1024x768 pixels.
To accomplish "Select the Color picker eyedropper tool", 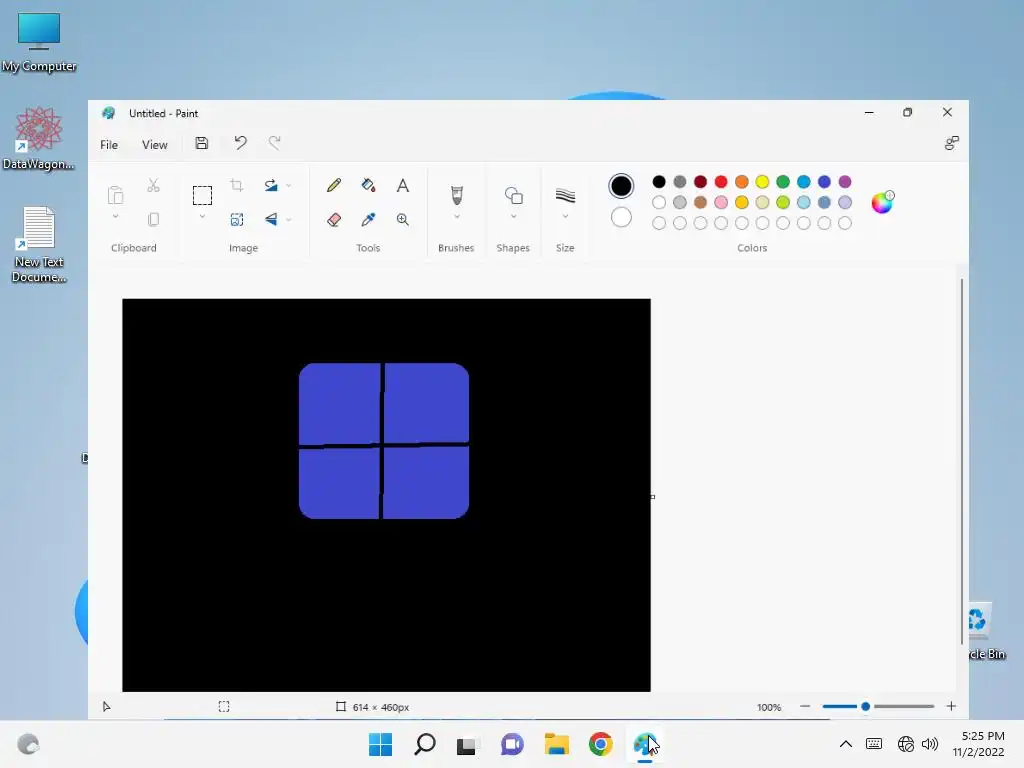I will [368, 219].
